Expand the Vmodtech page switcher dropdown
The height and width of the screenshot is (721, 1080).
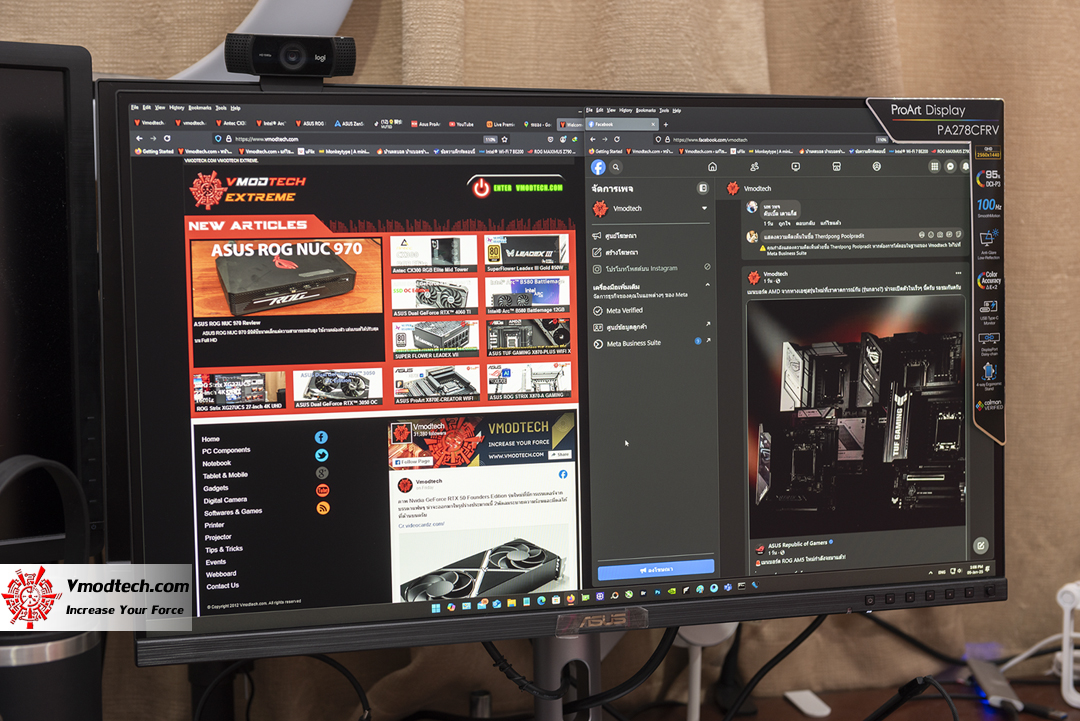704,208
